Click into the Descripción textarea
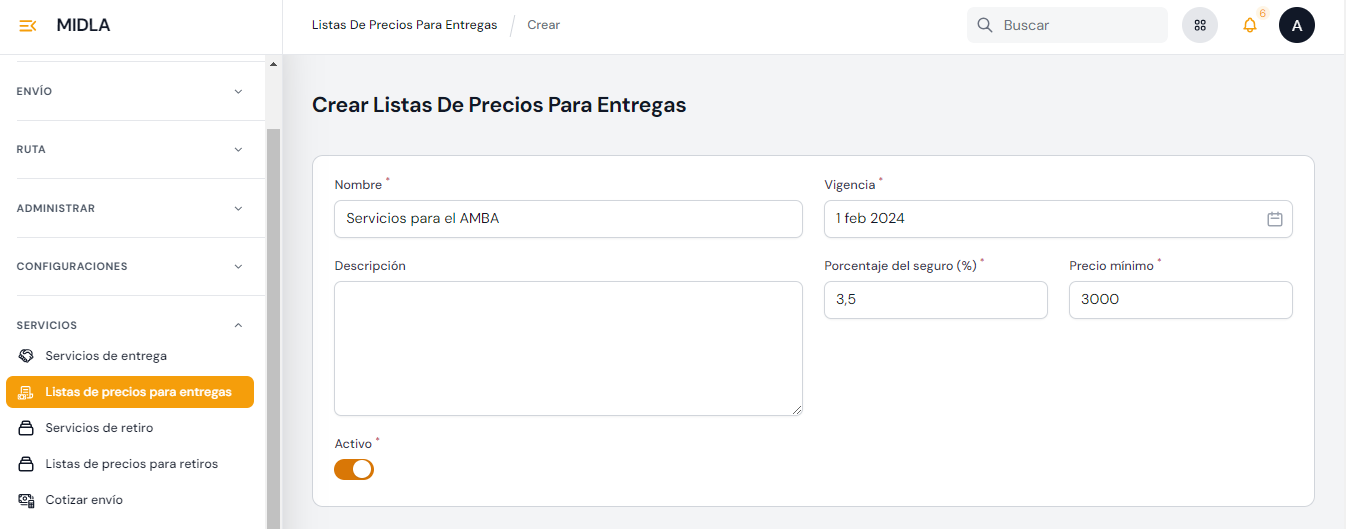This screenshot has width=1346, height=529. [568, 348]
